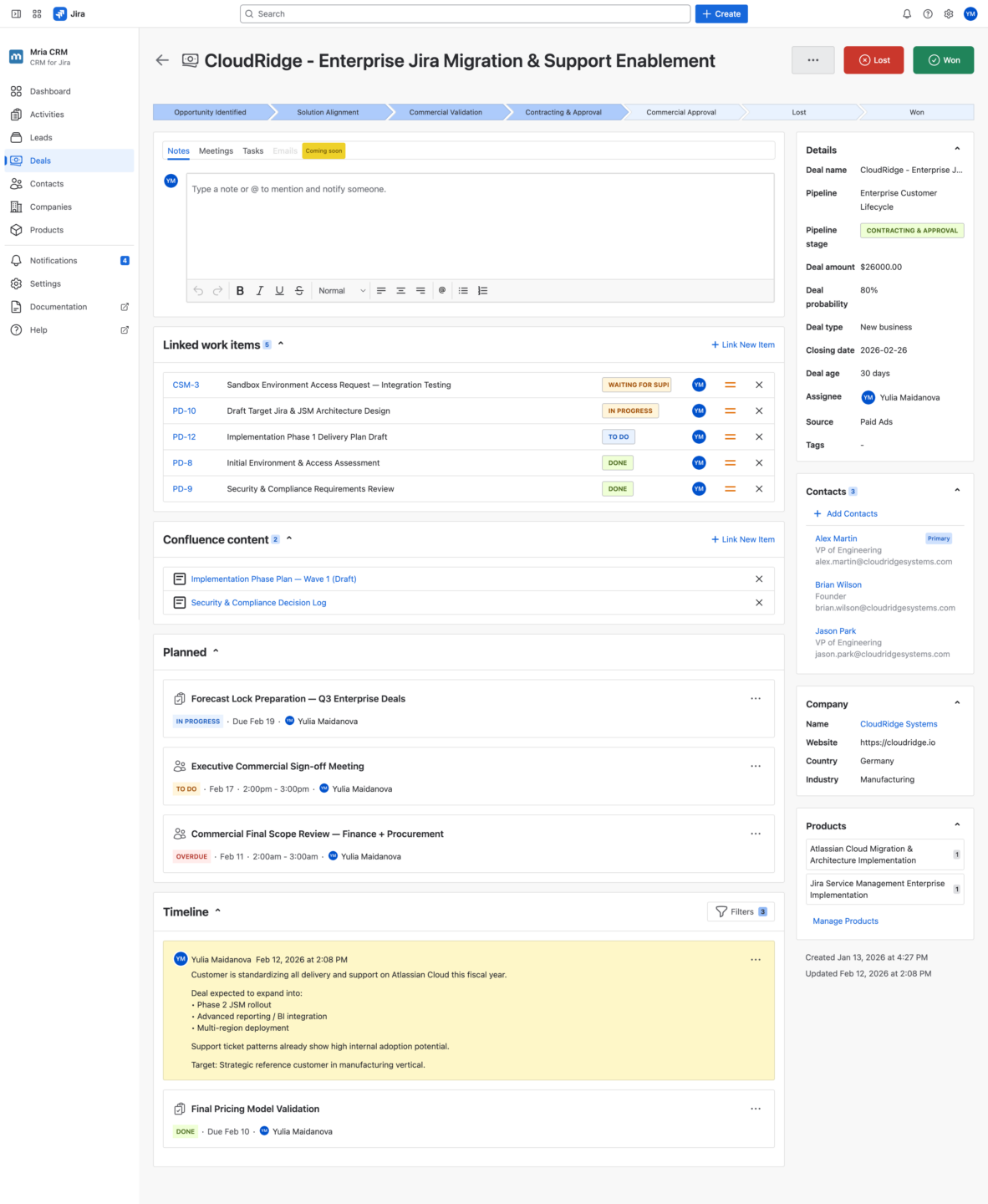Insert a bulleted list in the note

pos(463,291)
